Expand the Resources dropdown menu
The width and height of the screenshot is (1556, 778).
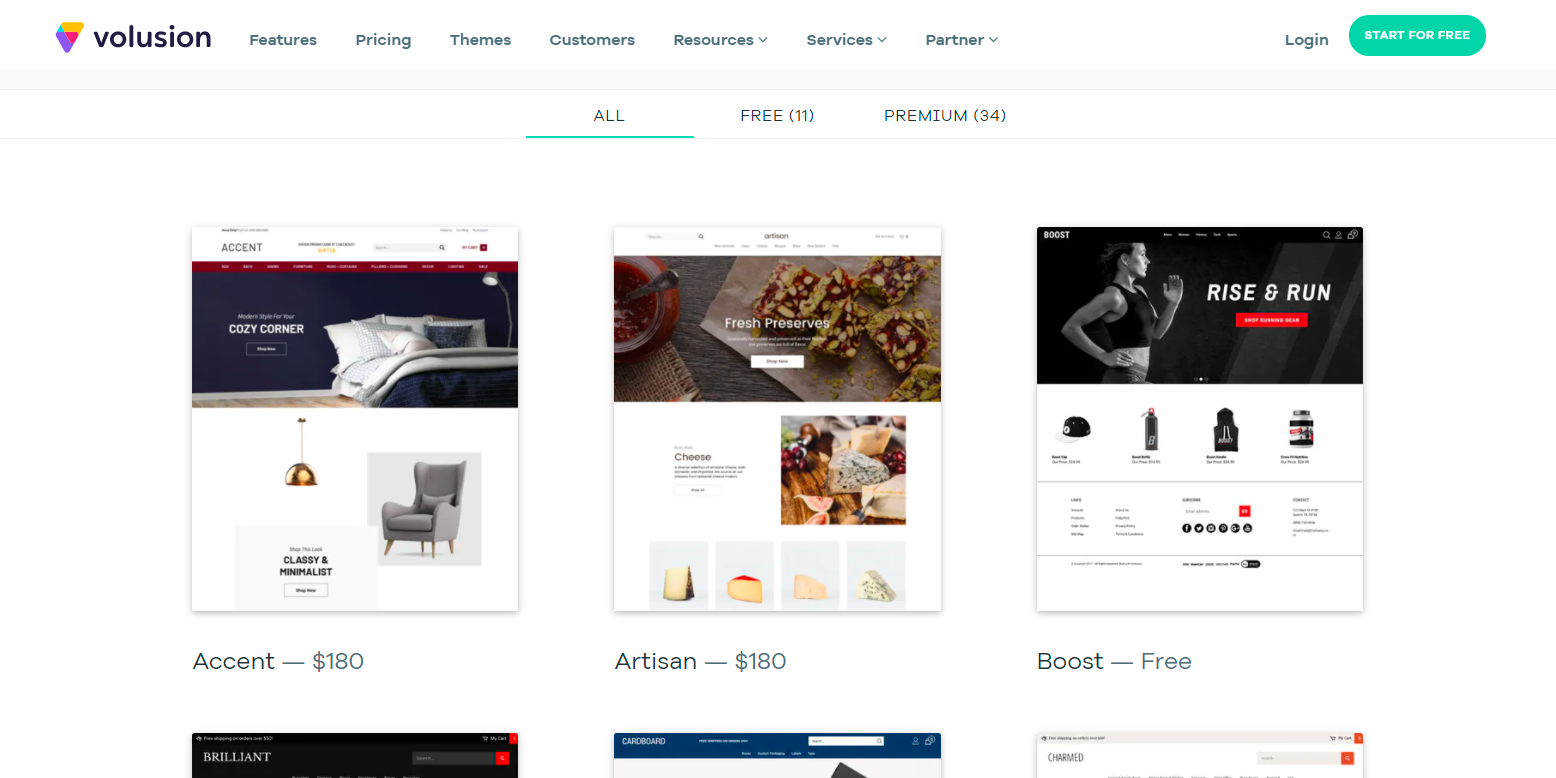[720, 40]
